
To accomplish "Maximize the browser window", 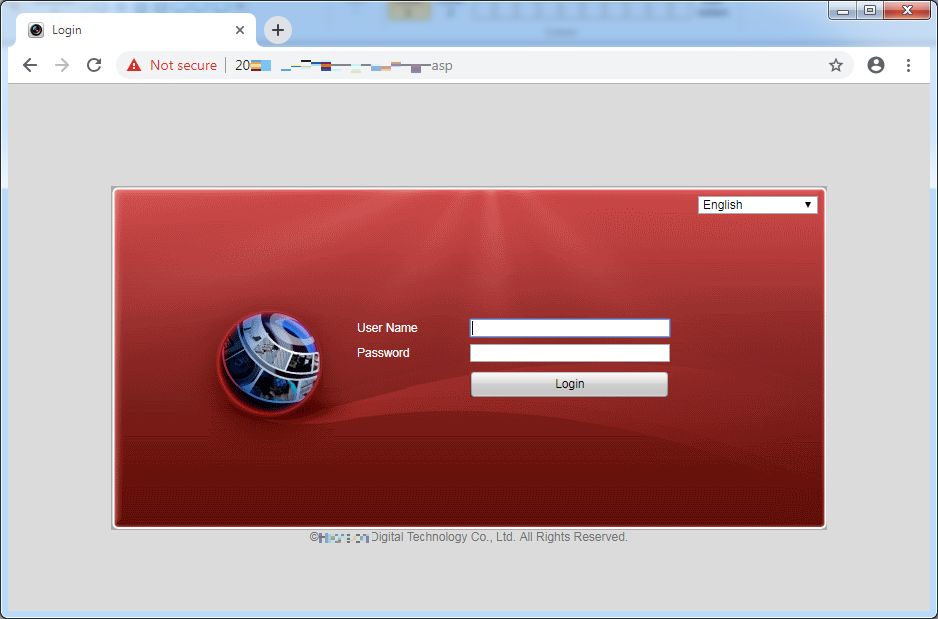I will (870, 10).
